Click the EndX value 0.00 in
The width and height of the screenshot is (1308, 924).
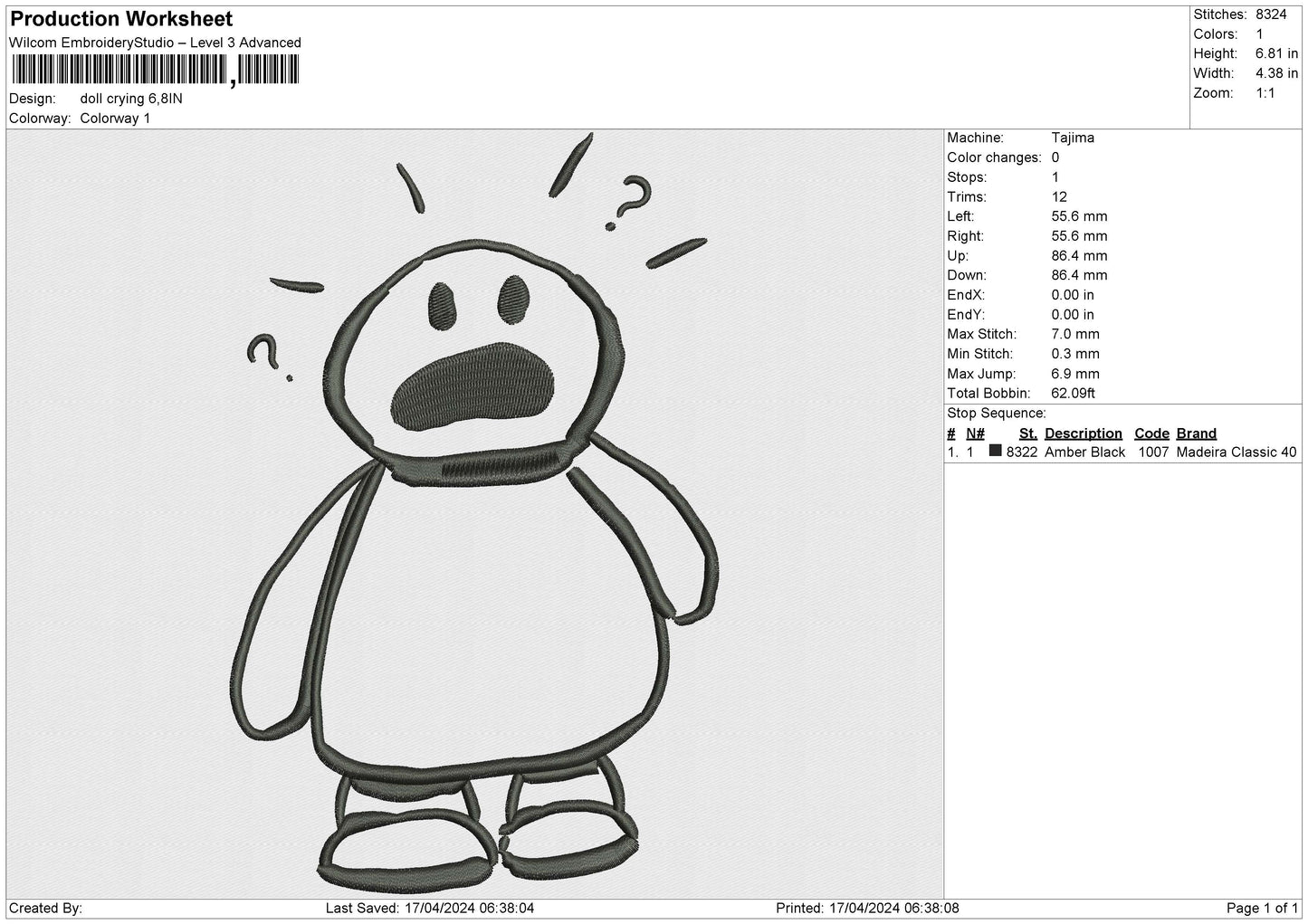pos(1073,295)
